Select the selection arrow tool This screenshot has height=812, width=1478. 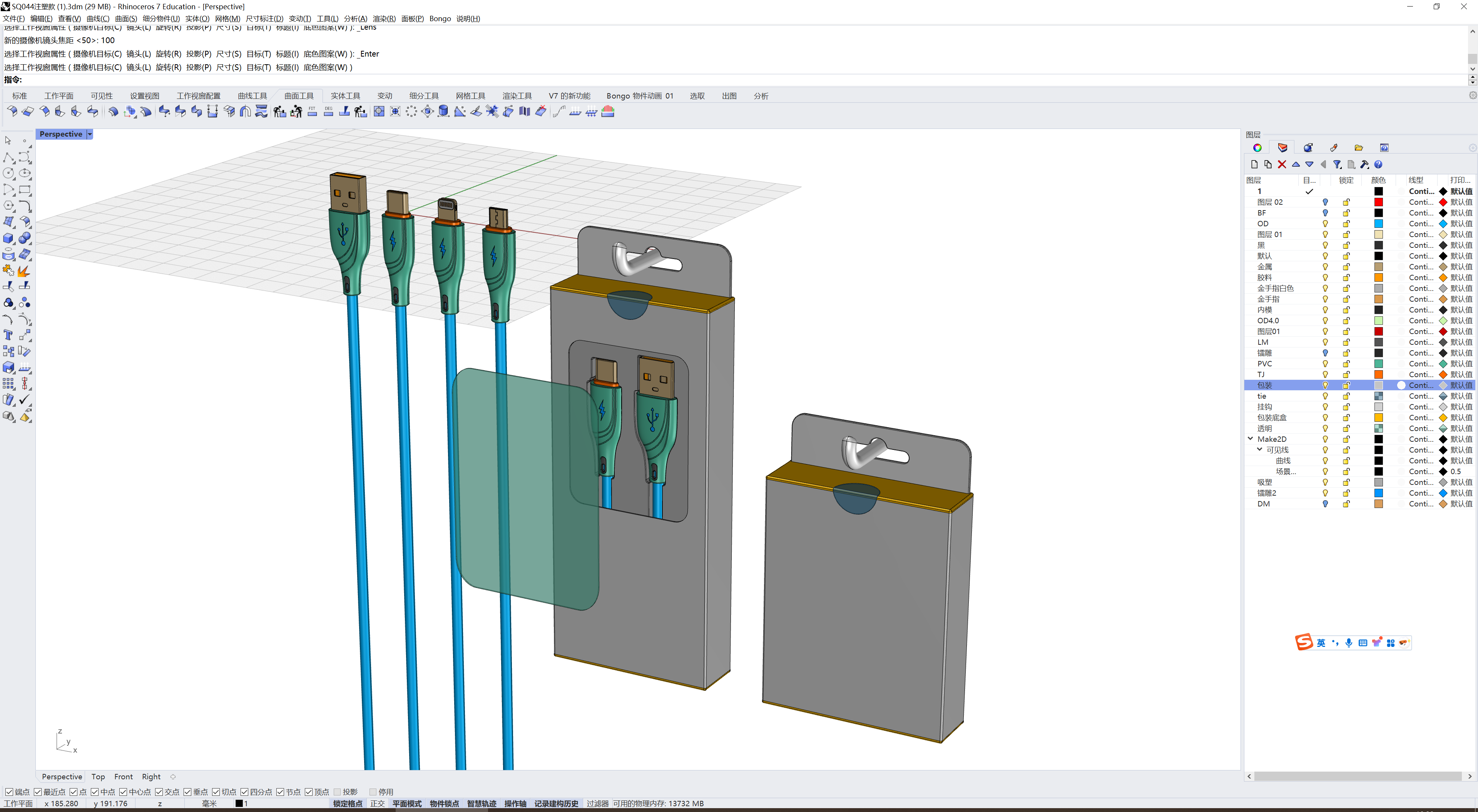tap(8, 140)
